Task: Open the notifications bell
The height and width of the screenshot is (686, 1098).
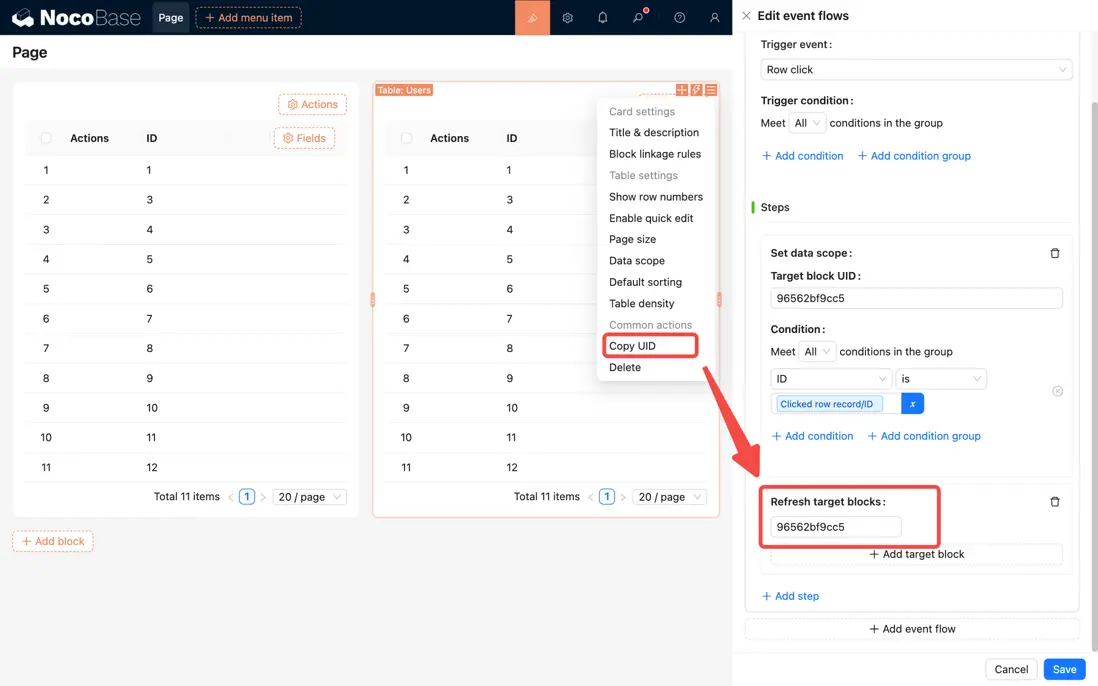Action: click(x=602, y=18)
